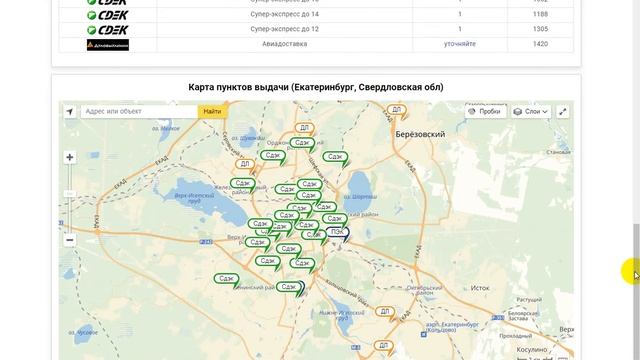Click the price 1305 cell
Screen dimensions: 640x360
pos(540,29)
